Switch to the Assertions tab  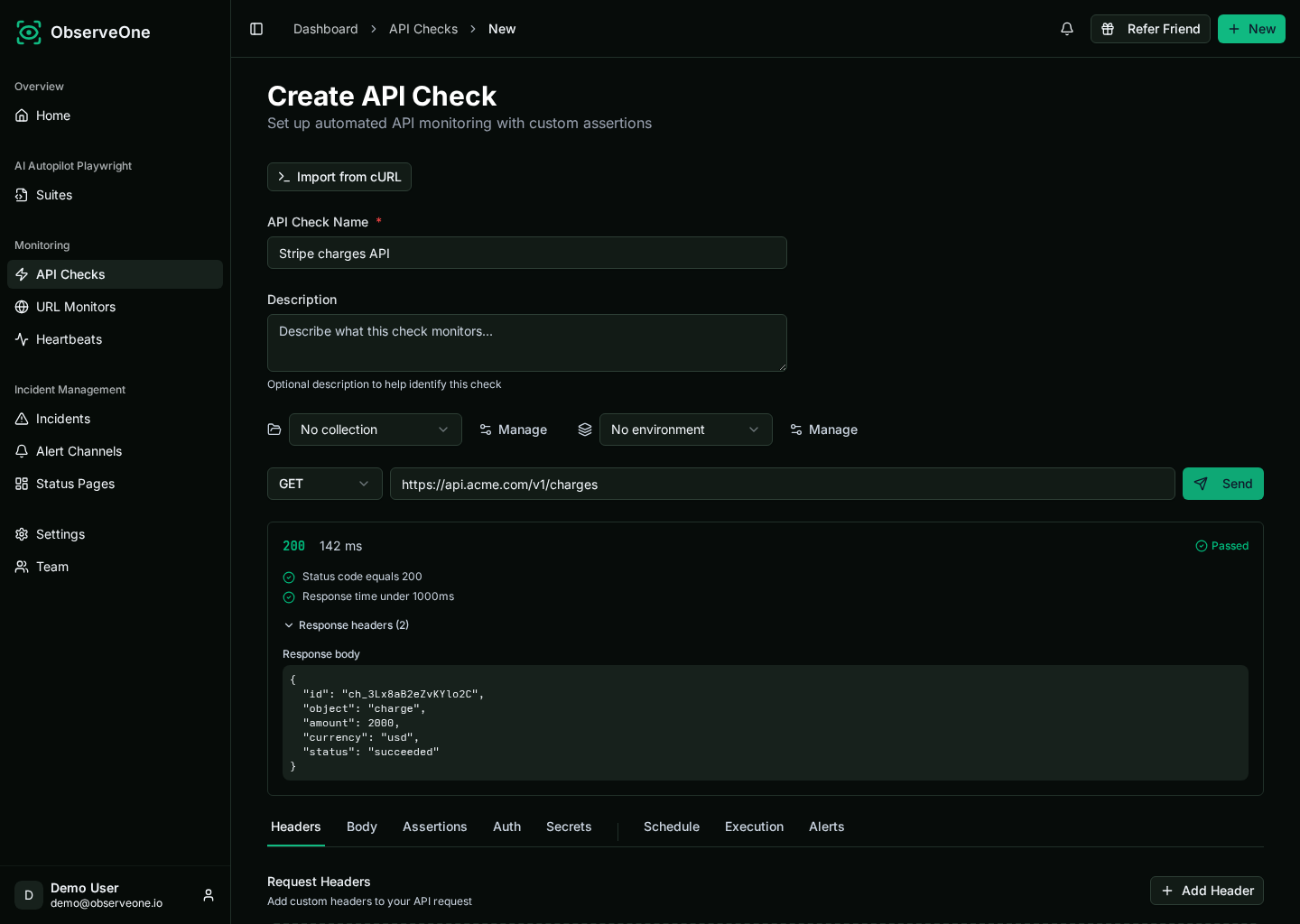click(435, 827)
